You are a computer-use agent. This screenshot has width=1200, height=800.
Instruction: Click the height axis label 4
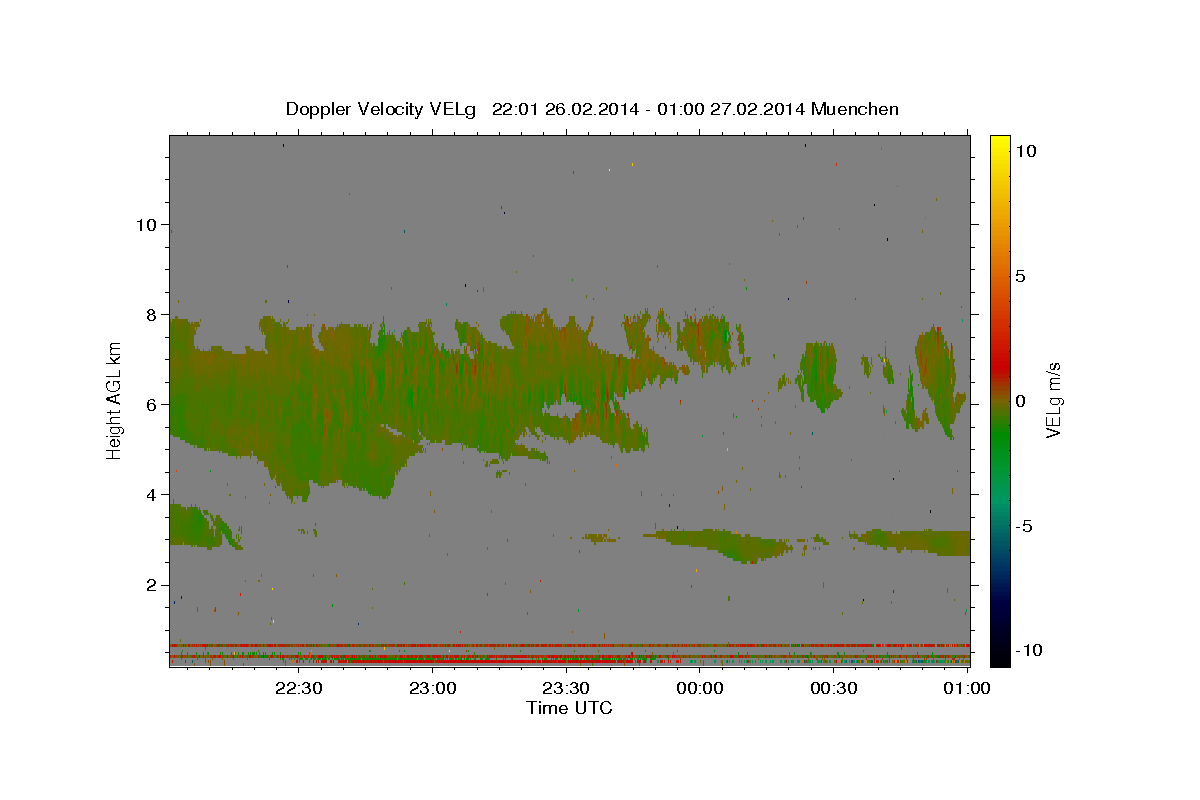(150, 494)
